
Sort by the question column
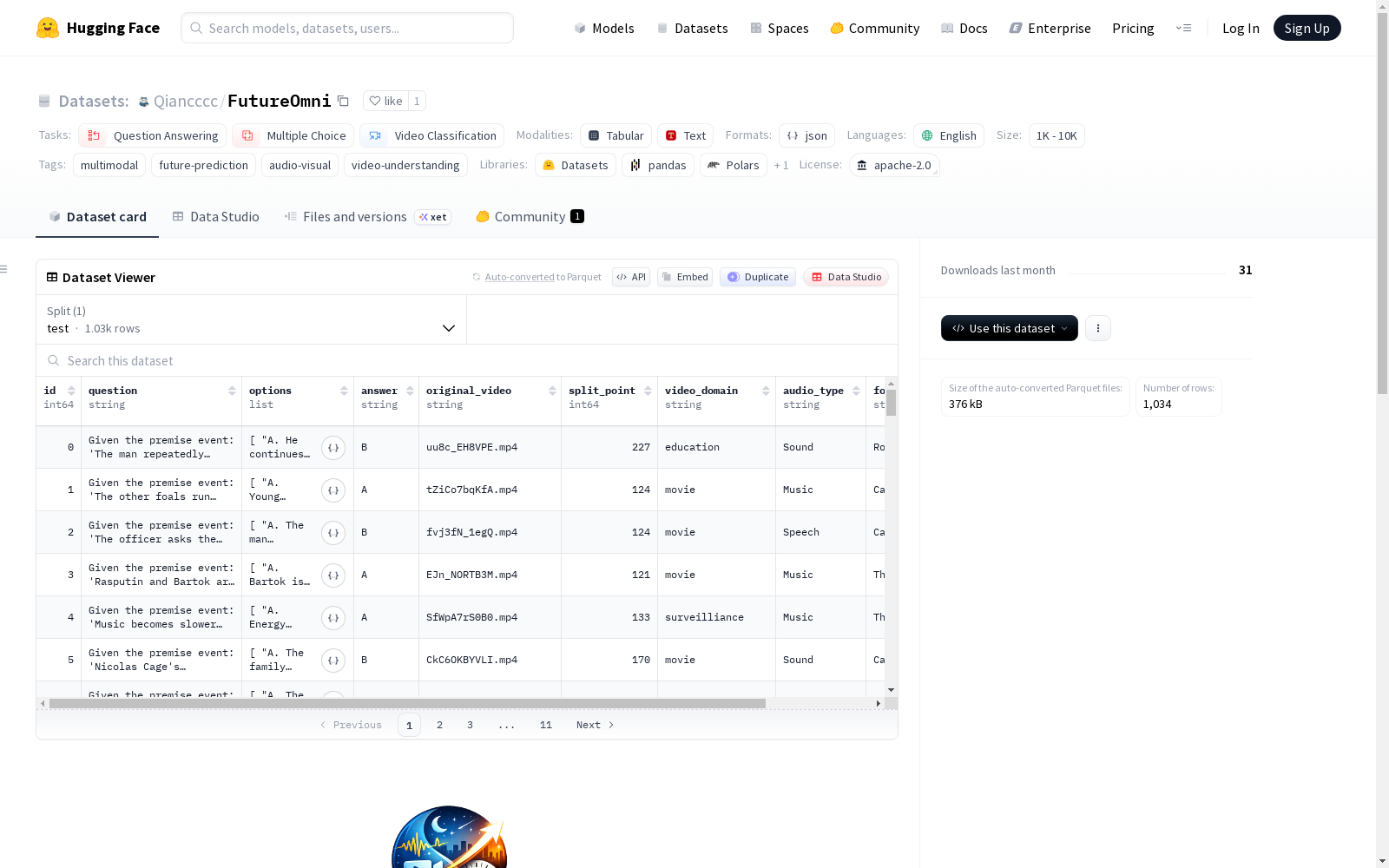click(232, 391)
